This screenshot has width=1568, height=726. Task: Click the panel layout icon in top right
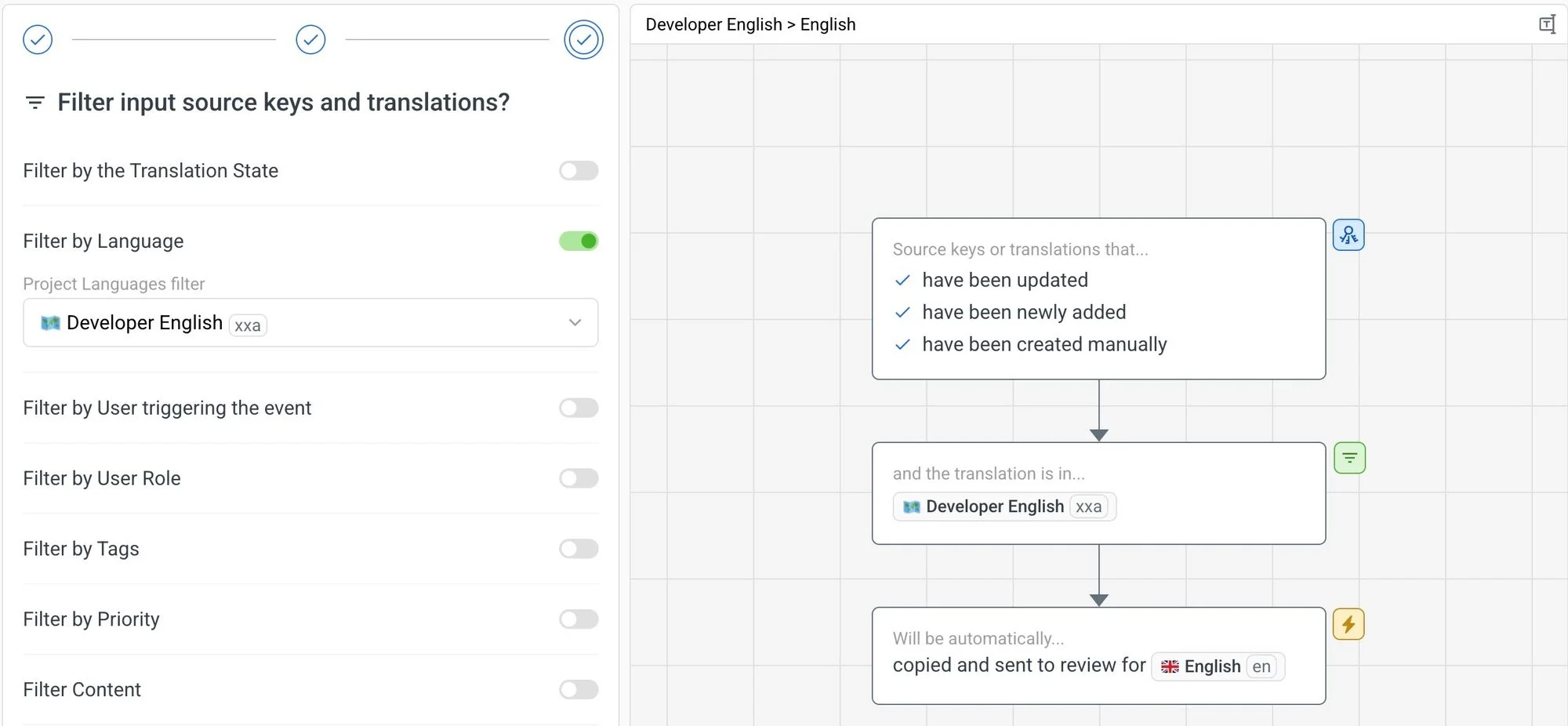point(1547,24)
